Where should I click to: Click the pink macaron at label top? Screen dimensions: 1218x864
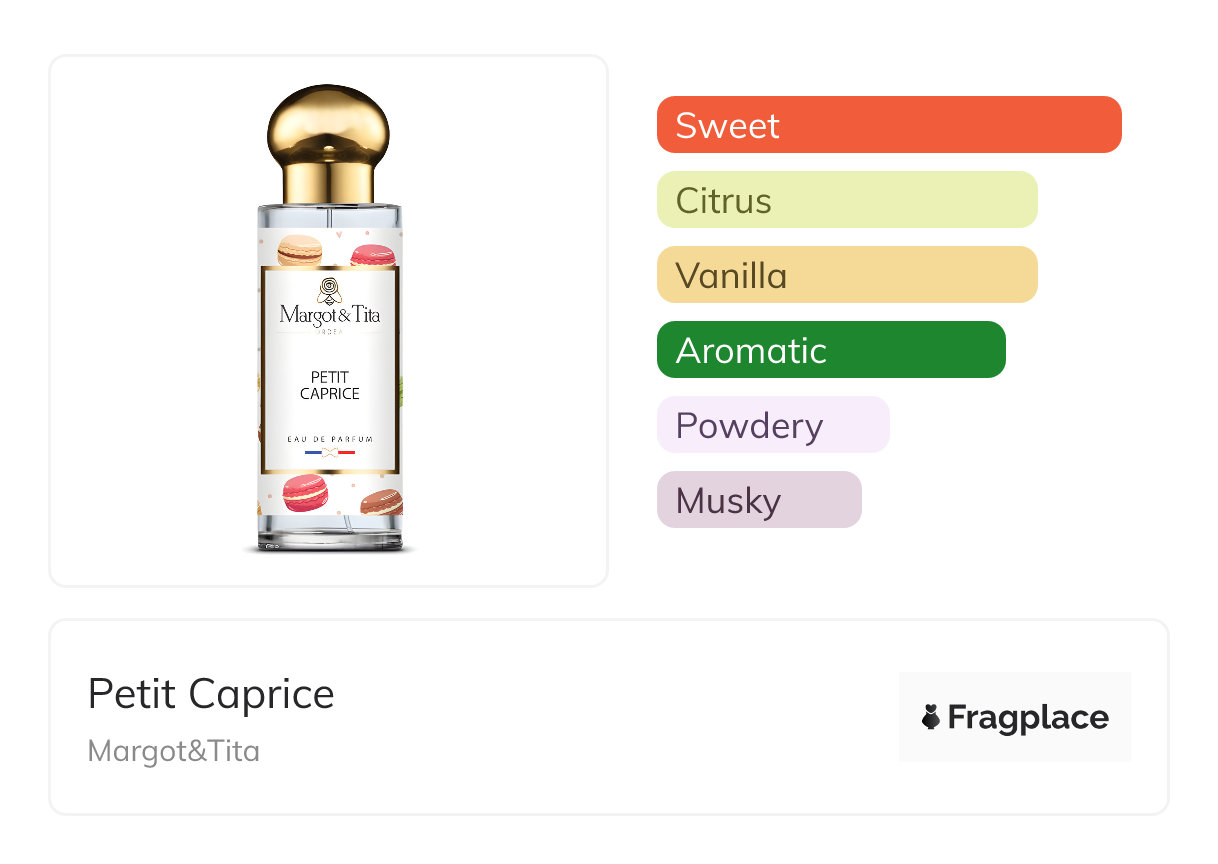pyautogui.click(x=372, y=256)
